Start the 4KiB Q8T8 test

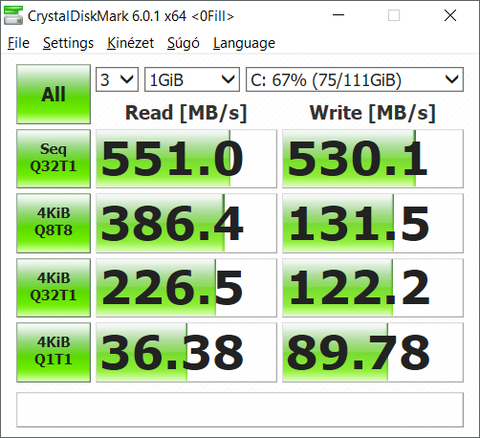(53, 223)
